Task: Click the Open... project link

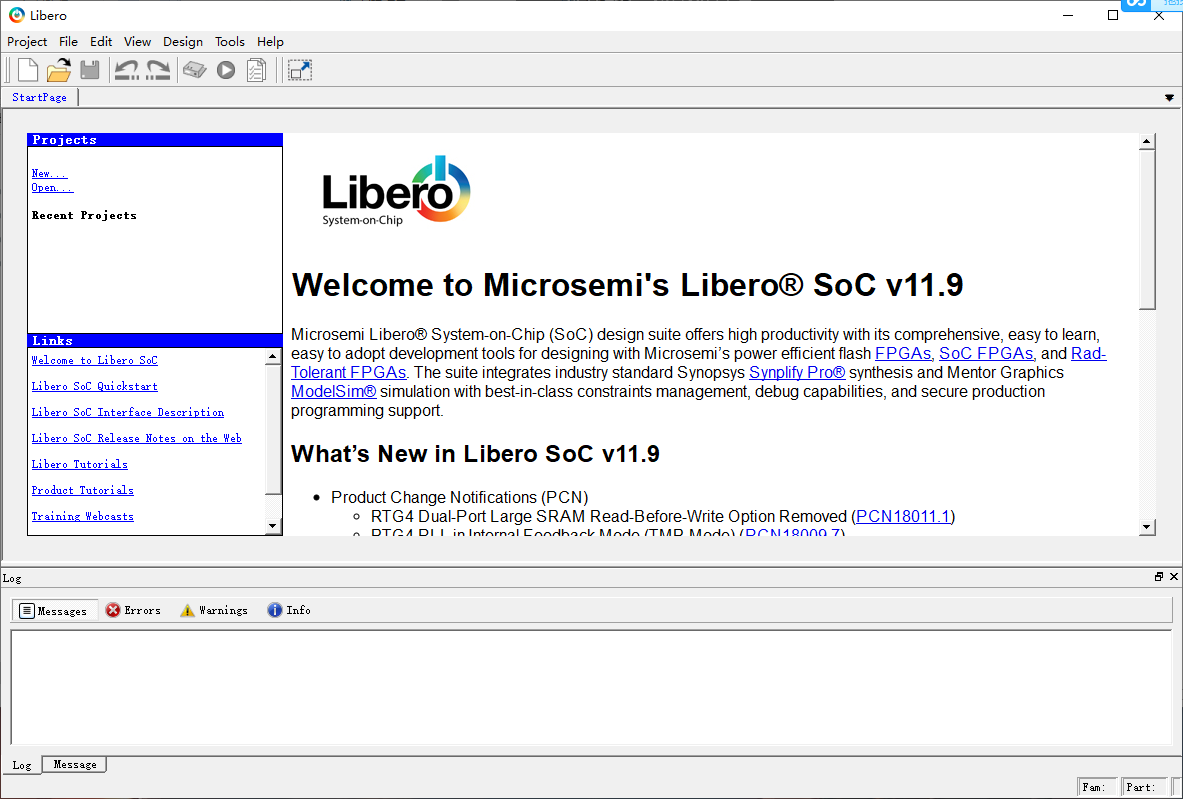Action: (x=52, y=188)
